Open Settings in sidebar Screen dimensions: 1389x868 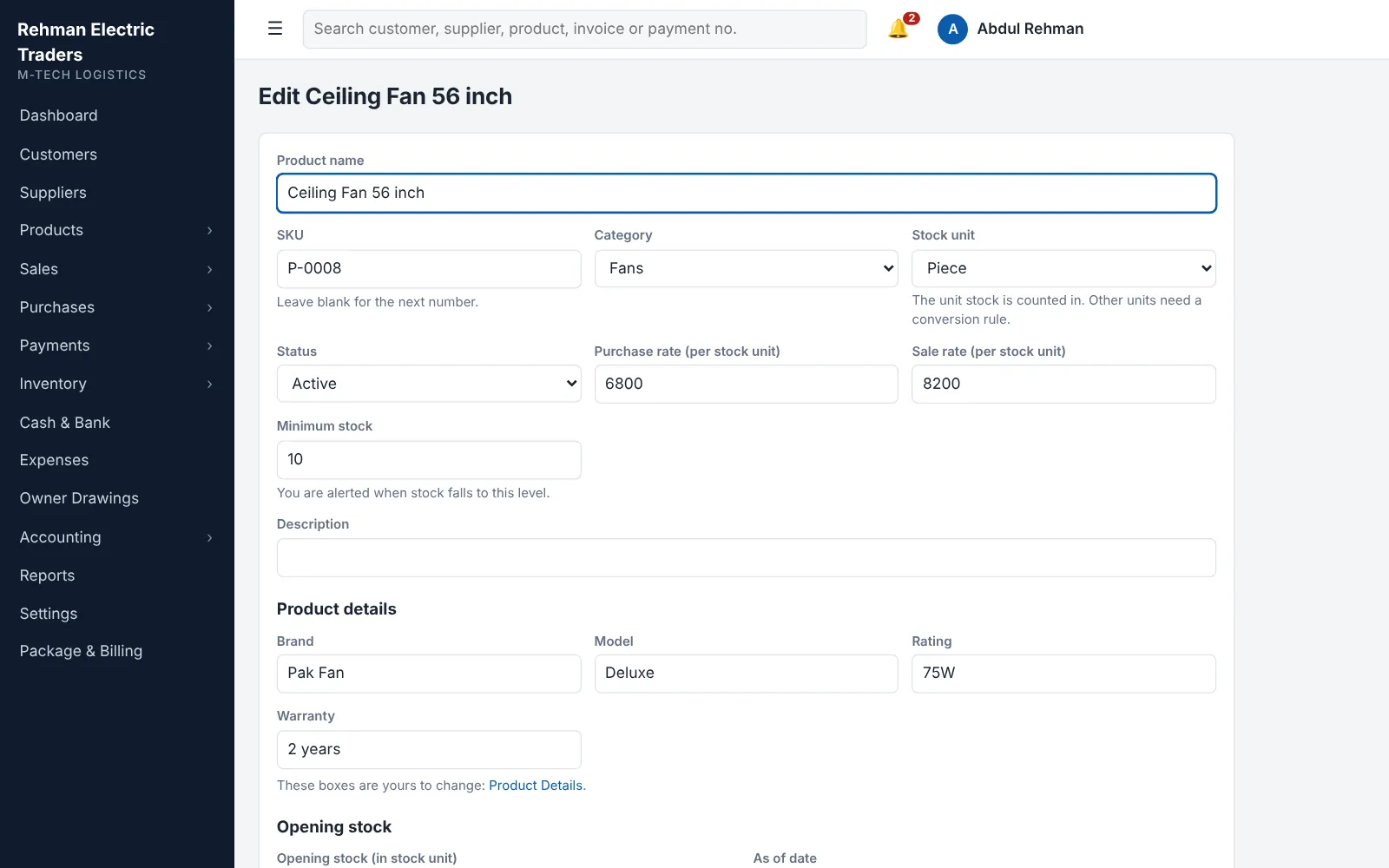49,614
